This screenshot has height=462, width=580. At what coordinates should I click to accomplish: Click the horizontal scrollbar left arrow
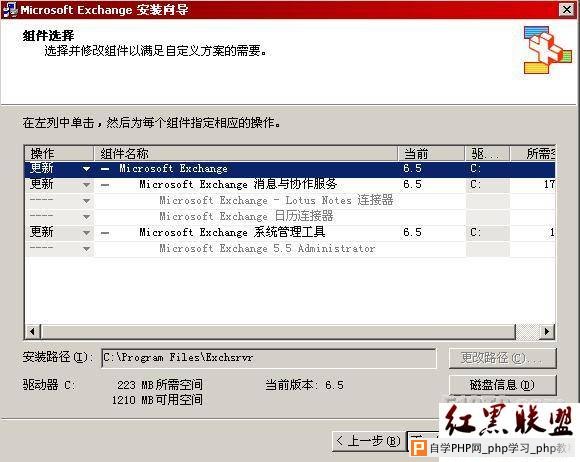pyautogui.click(x=33, y=331)
